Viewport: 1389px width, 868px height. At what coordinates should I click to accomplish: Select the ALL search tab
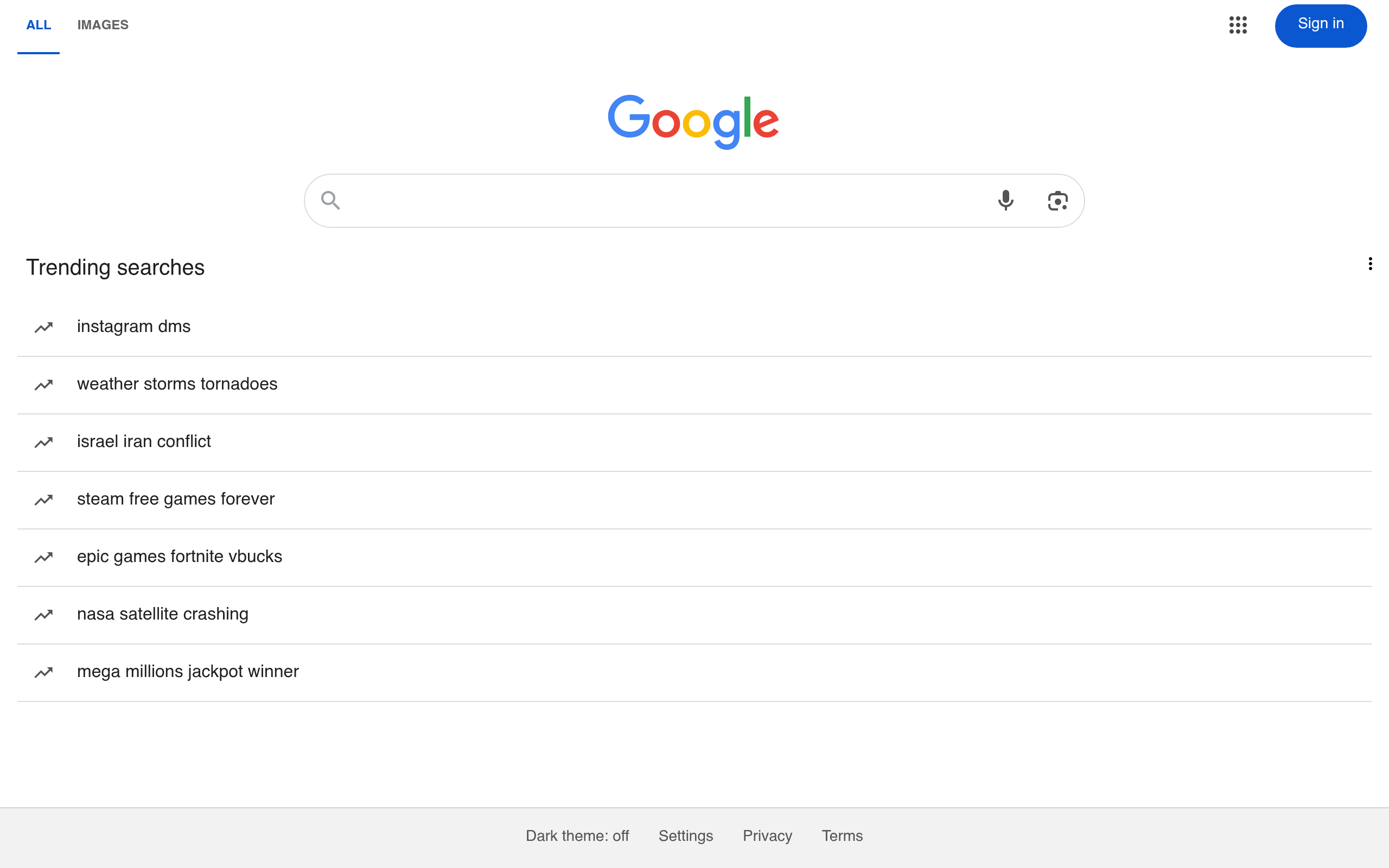click(39, 25)
